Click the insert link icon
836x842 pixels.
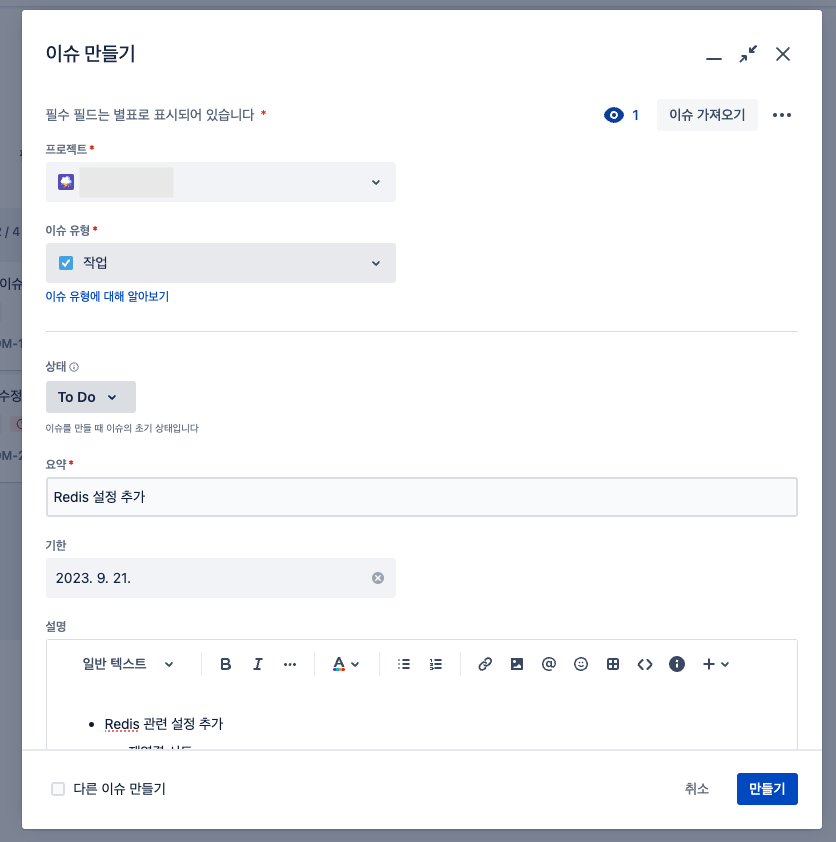[485, 664]
